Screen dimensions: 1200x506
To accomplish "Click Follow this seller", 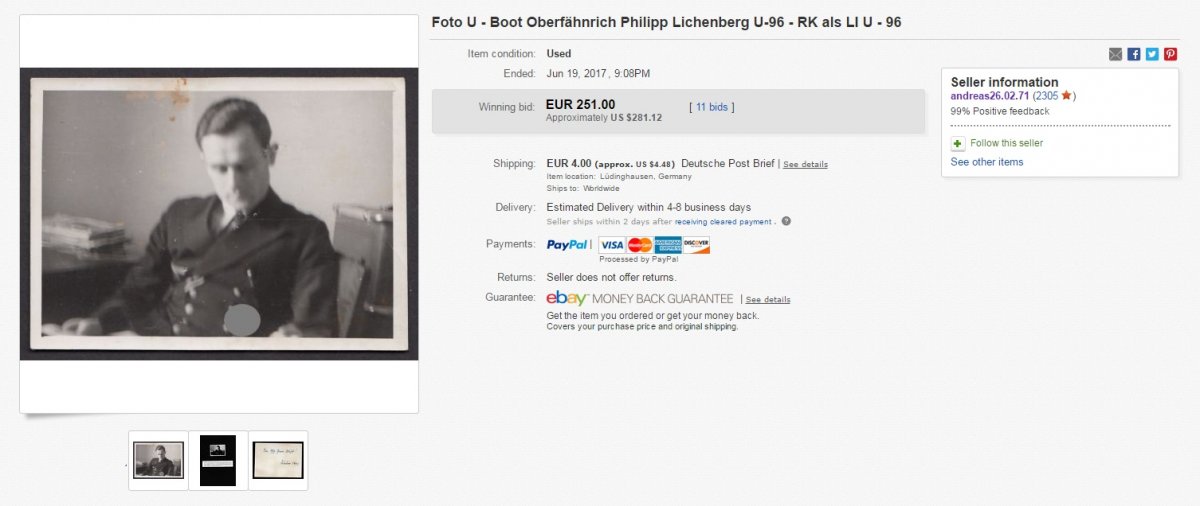I will click(1007, 144).
